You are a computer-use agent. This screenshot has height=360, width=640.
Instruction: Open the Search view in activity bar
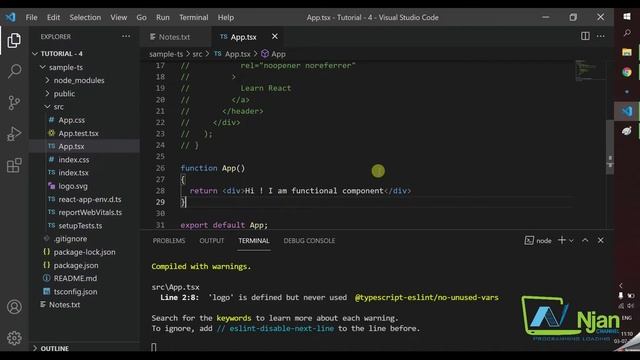(x=14, y=71)
